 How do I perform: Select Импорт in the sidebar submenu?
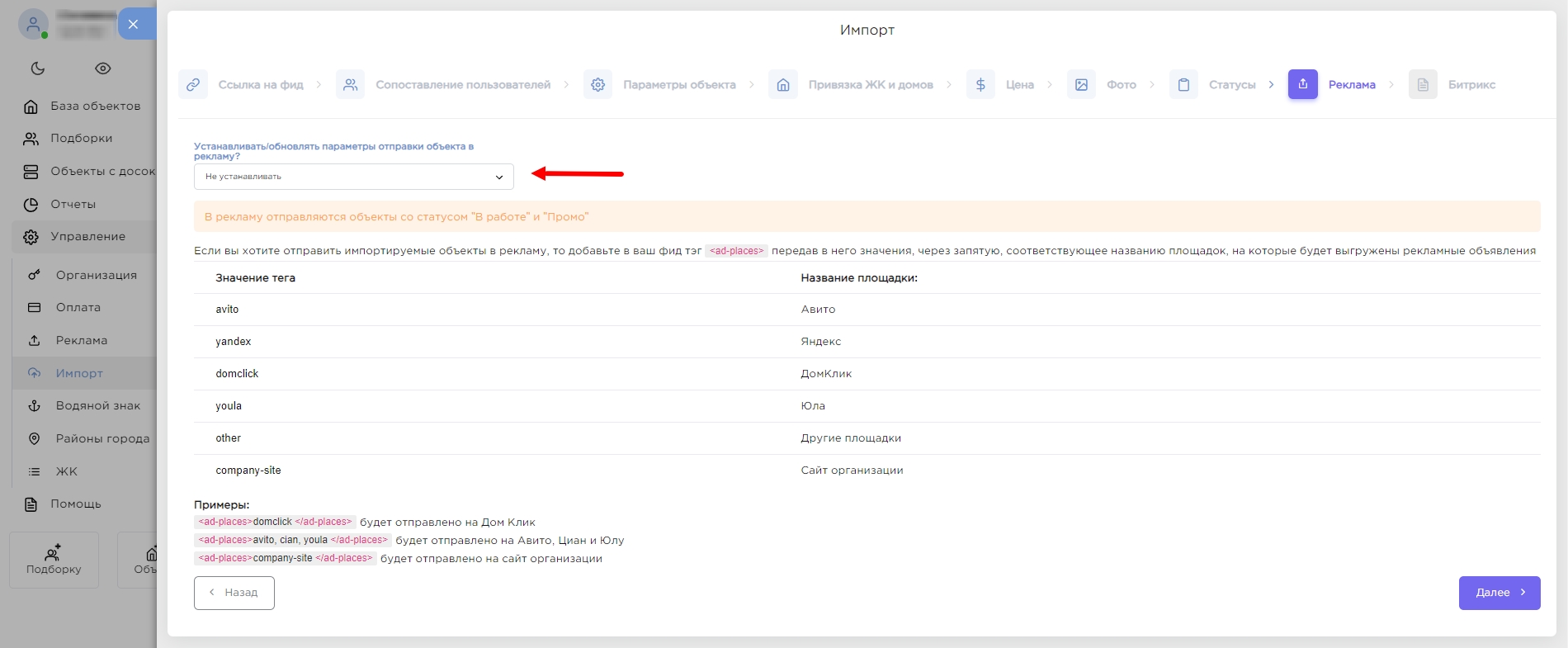click(x=86, y=373)
